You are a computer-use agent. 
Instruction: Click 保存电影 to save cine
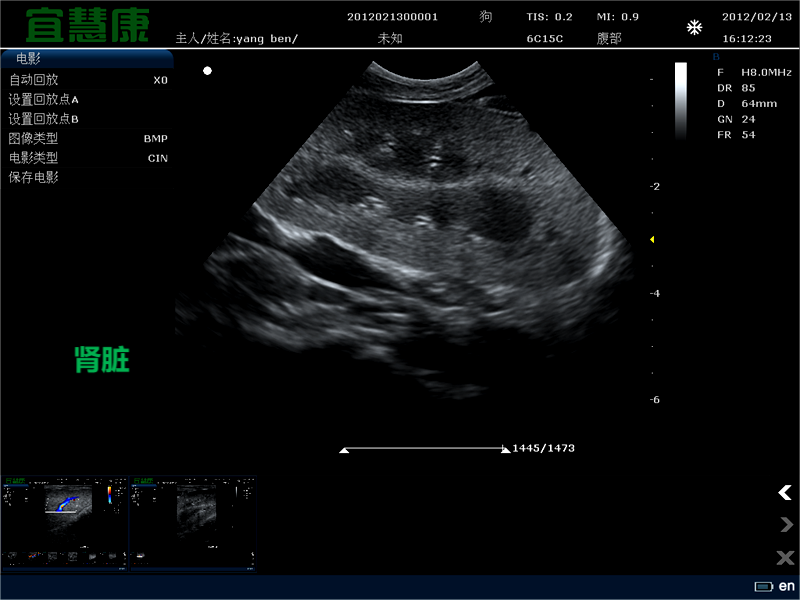coord(34,178)
